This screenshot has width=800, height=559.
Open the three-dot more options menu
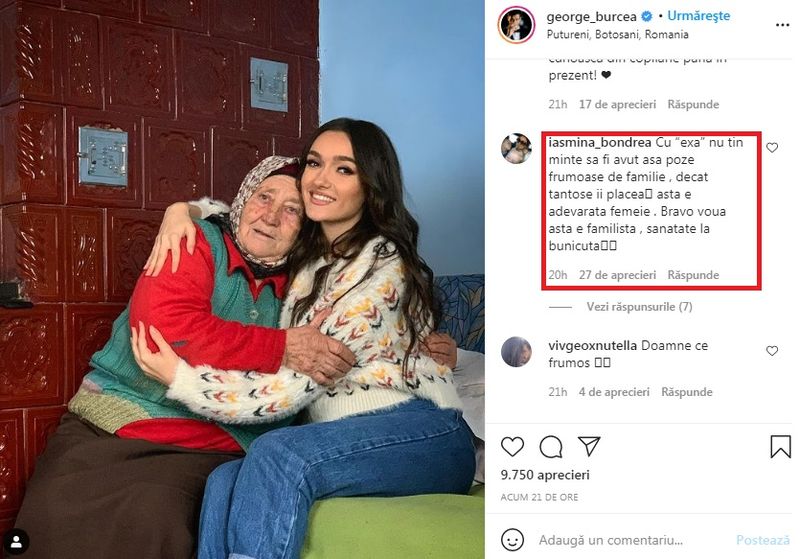[x=782, y=25]
